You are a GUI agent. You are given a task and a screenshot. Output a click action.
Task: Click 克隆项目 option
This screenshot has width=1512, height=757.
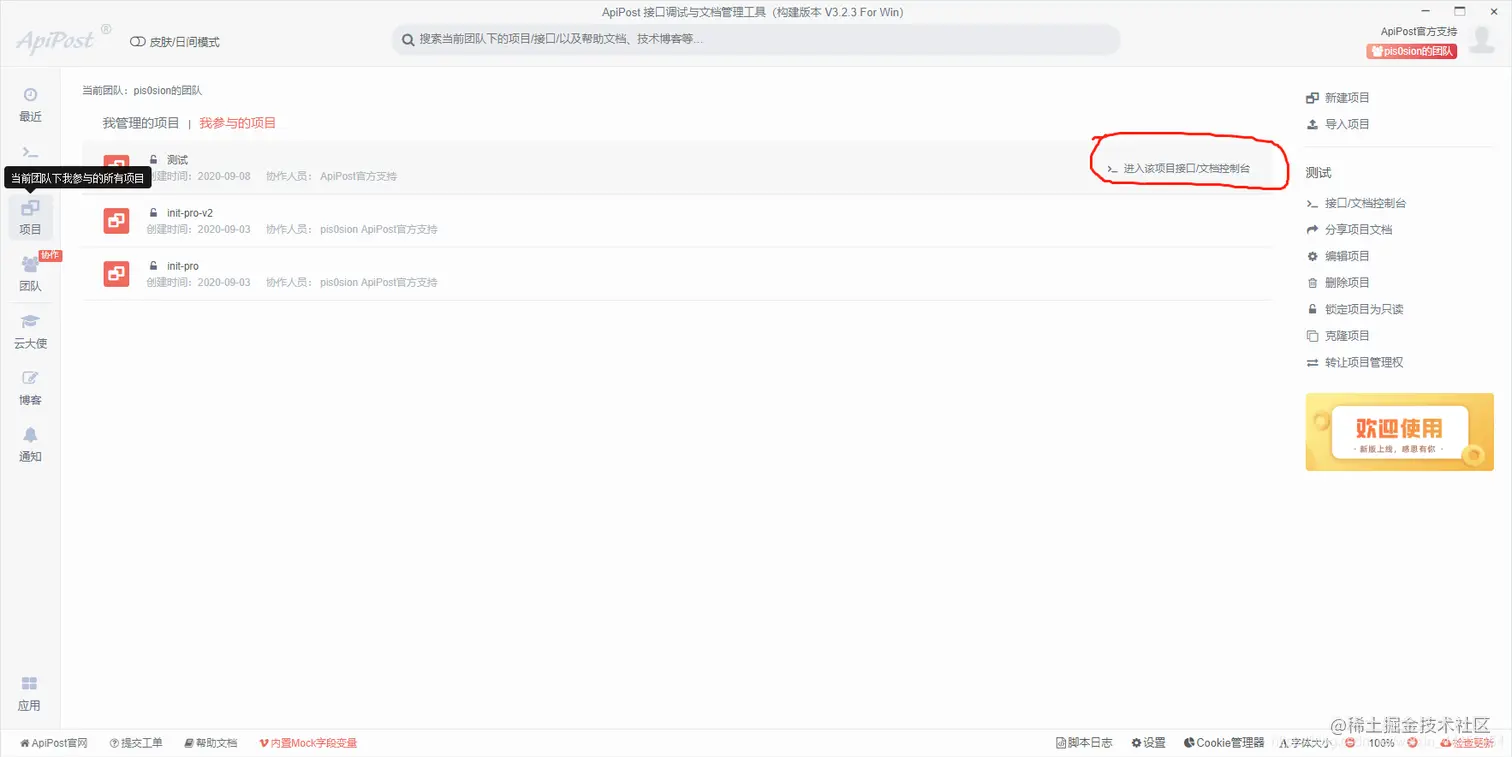1338,336
